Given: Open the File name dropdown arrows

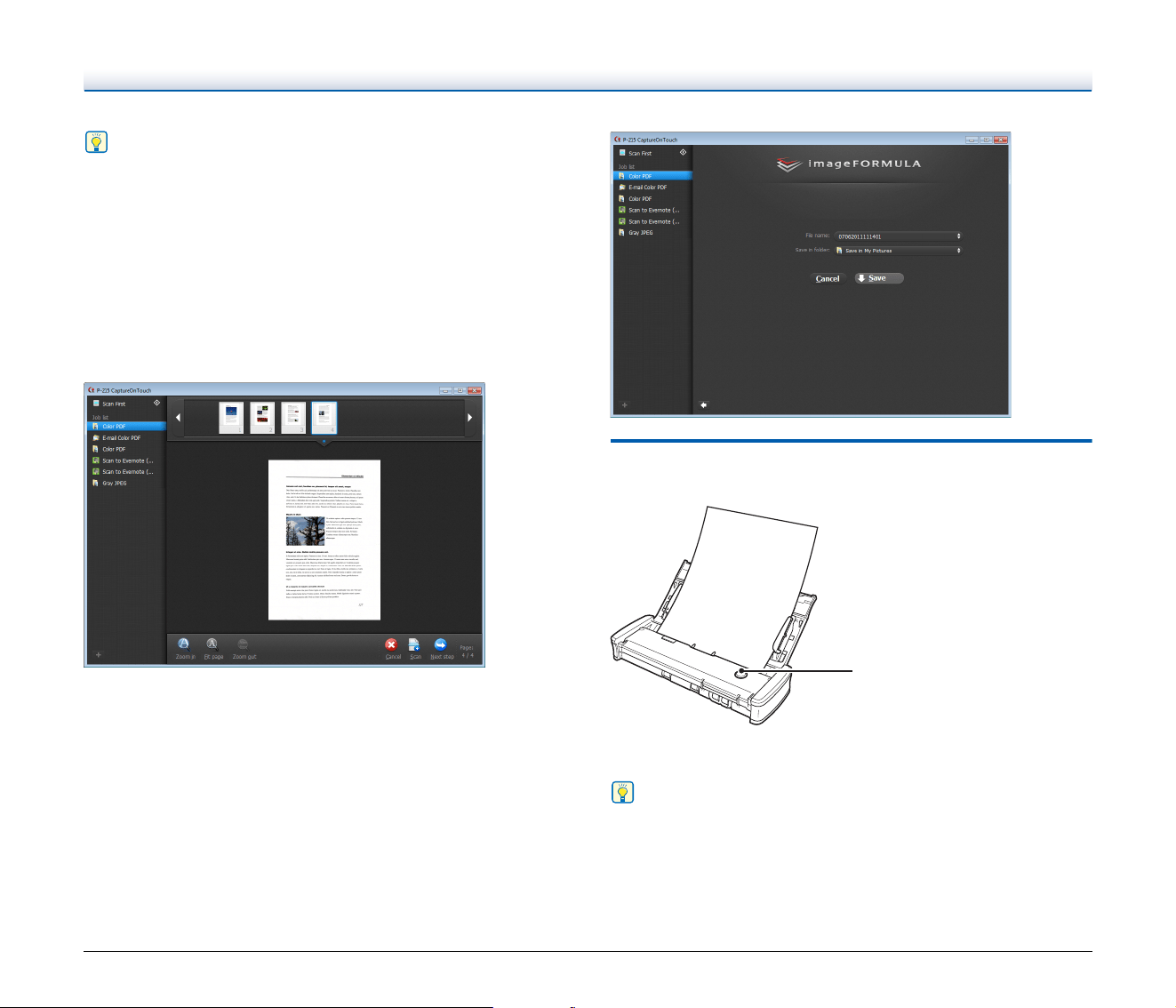Looking at the screenshot, I should (x=958, y=236).
